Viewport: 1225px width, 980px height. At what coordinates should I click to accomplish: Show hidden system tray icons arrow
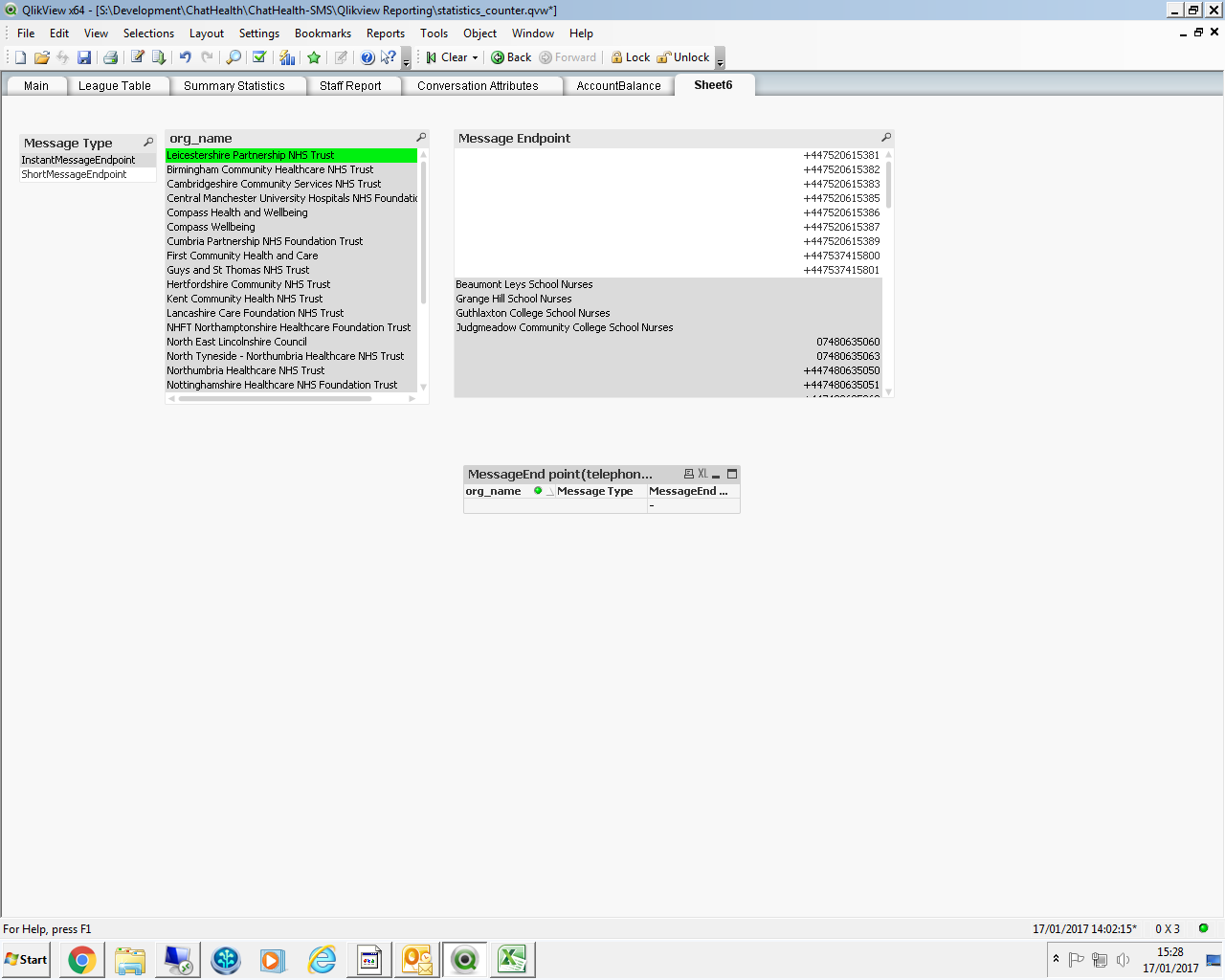pyautogui.click(x=1056, y=959)
